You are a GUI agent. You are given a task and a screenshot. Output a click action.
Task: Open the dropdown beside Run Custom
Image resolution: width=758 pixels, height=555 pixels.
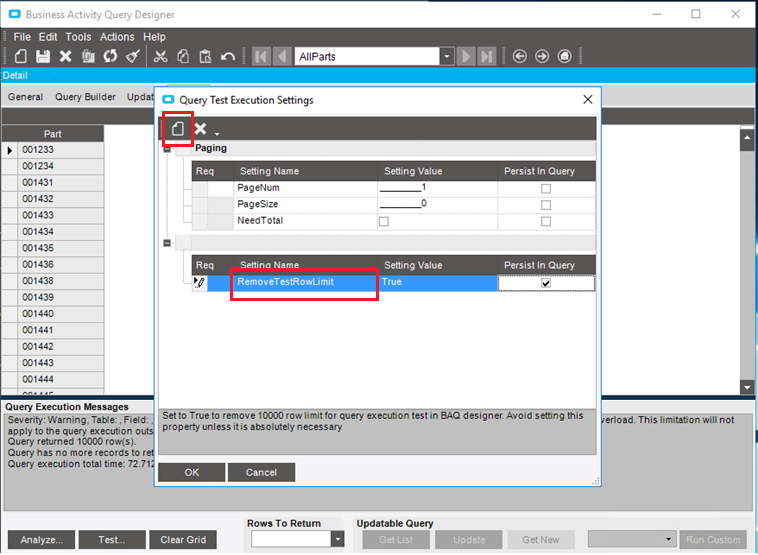coord(669,539)
